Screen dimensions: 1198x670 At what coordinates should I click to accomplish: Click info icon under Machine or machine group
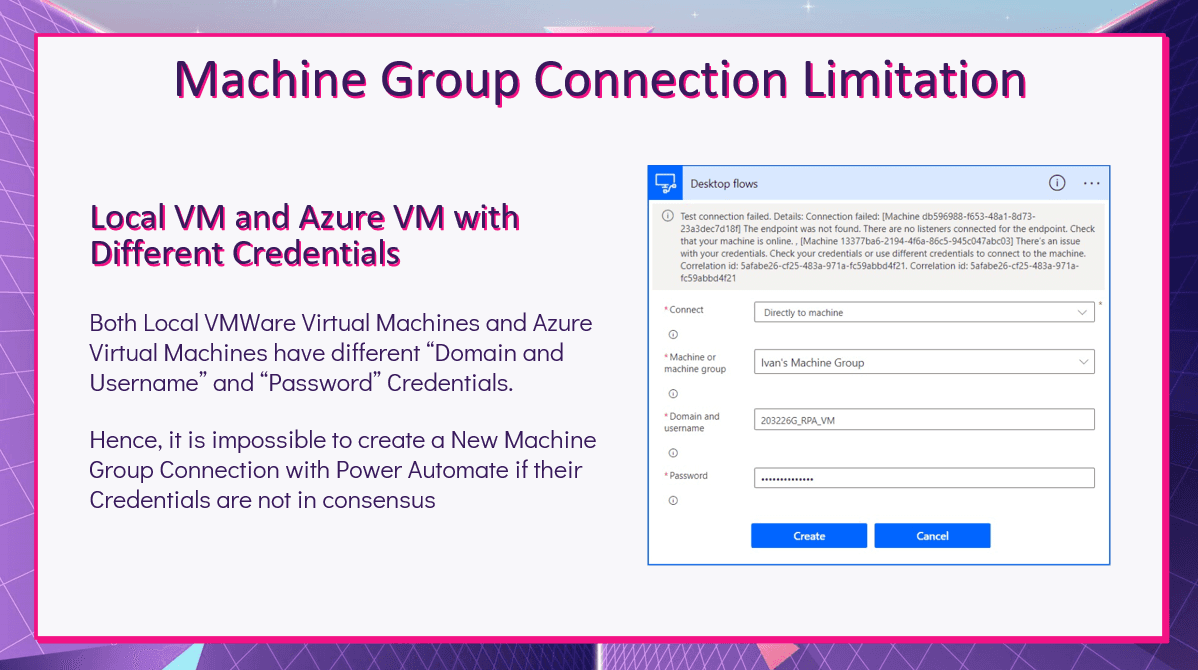coord(673,394)
